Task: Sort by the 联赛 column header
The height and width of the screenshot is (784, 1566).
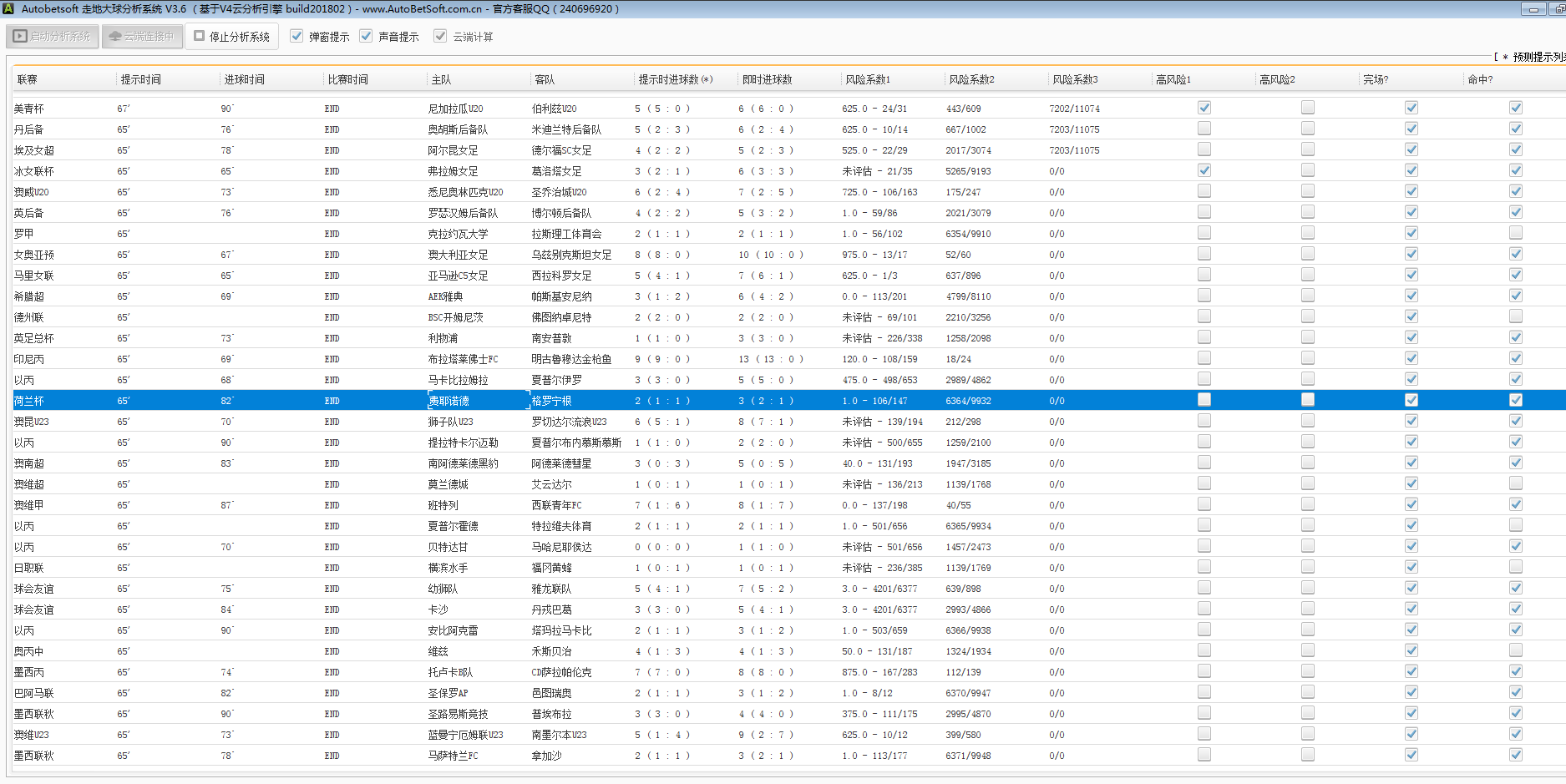Action: pyautogui.click(x=28, y=80)
